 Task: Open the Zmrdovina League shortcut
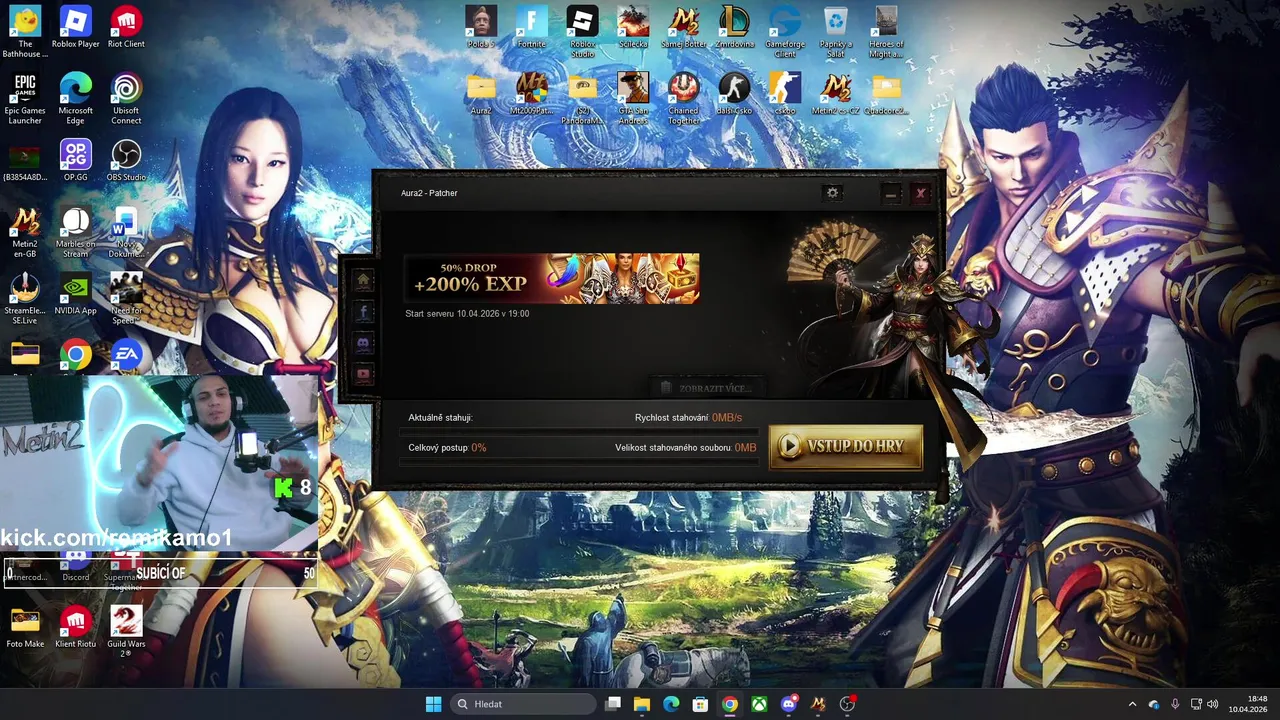point(735,27)
